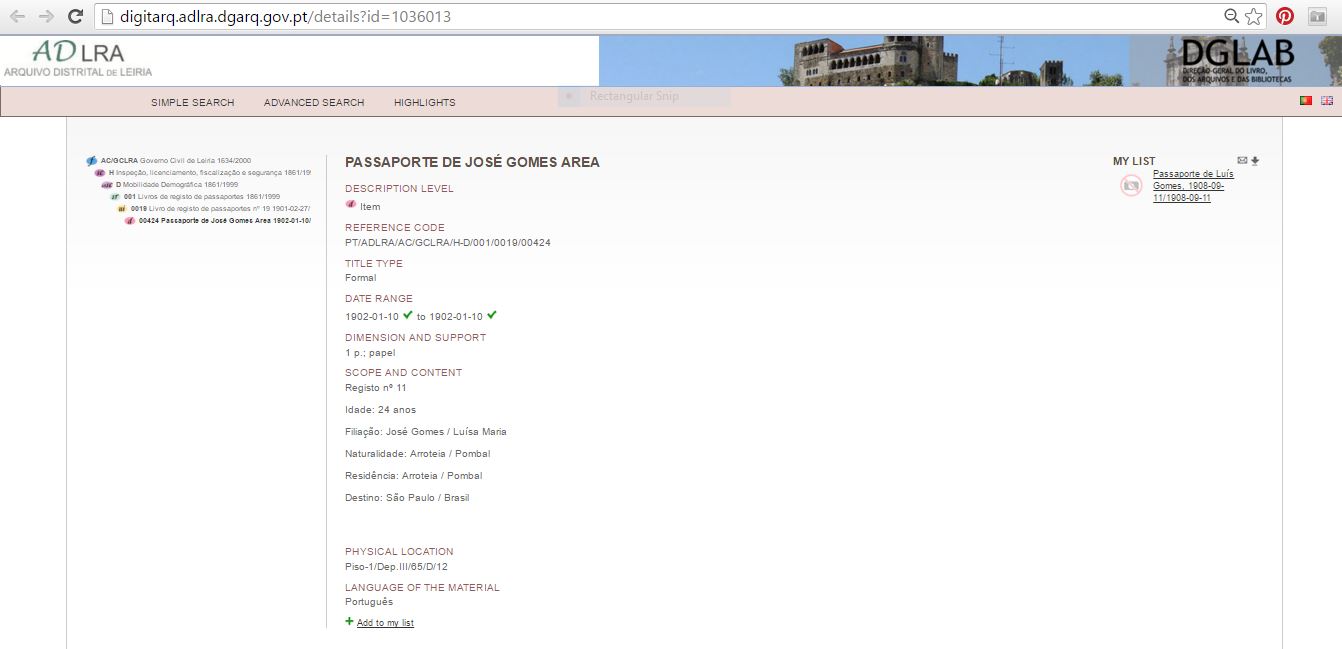Click the Add to my list link
Viewport: 1342px width, 649px height.
[x=385, y=623]
